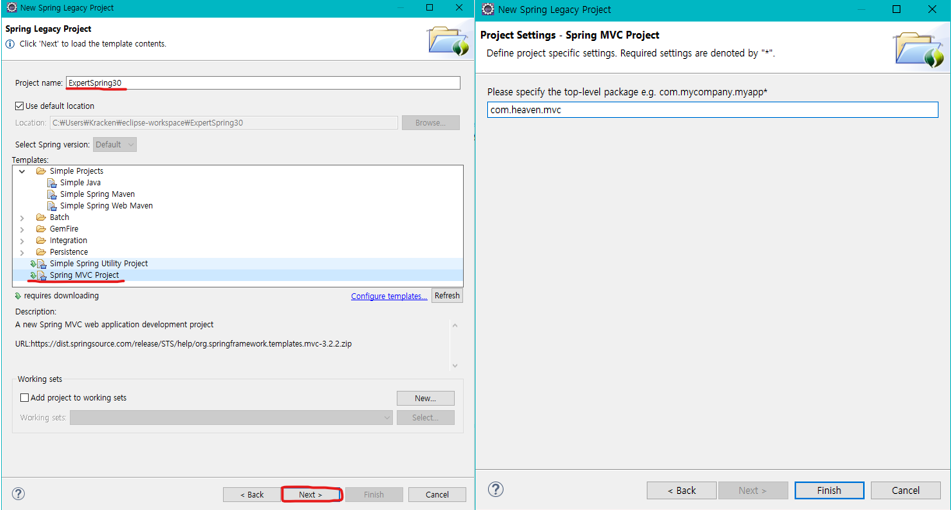Viewport: 951px width, 510px height.
Task: Click the description scroll down arrow
Action: (455, 366)
